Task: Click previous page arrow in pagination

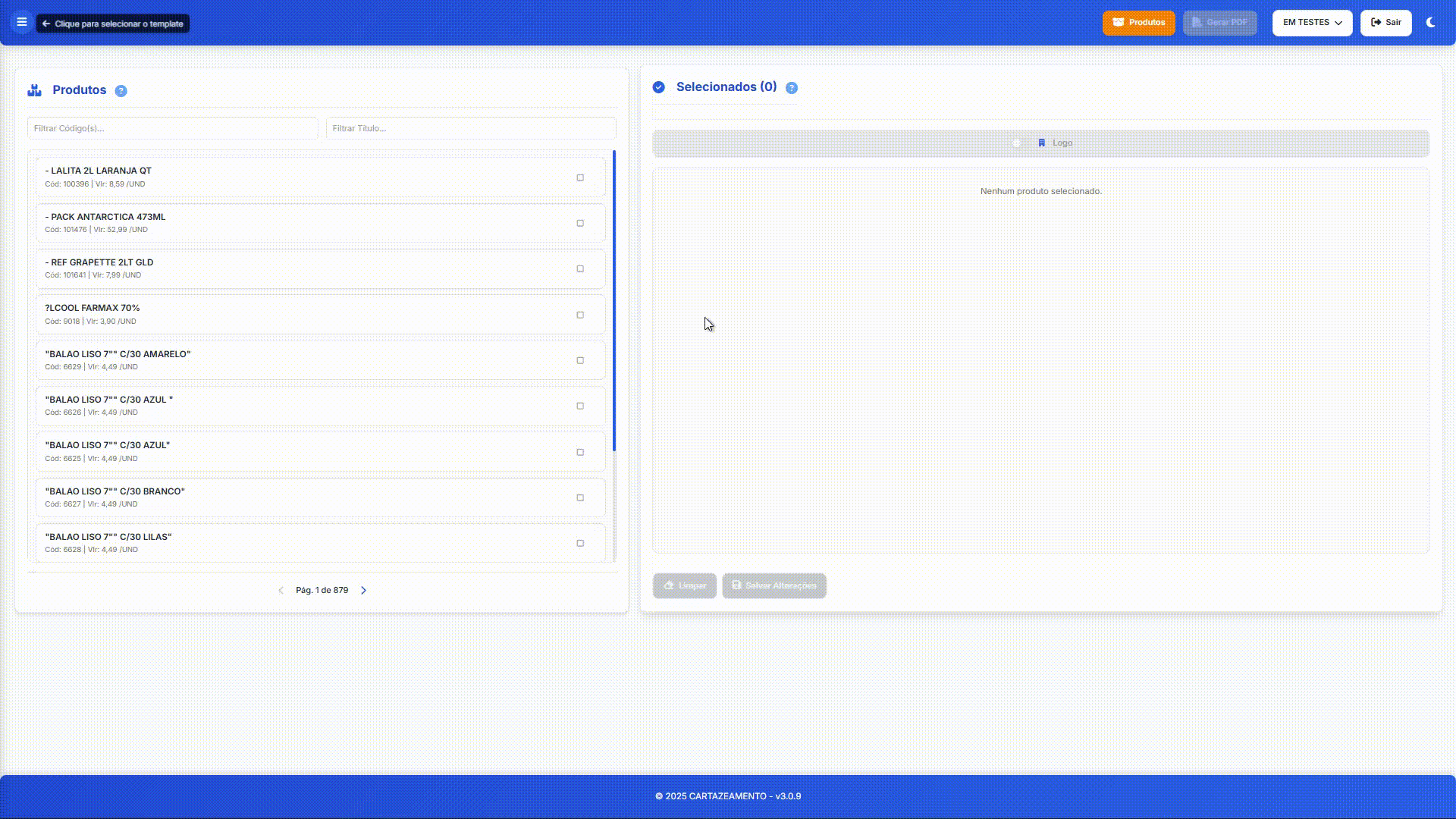Action: (281, 591)
